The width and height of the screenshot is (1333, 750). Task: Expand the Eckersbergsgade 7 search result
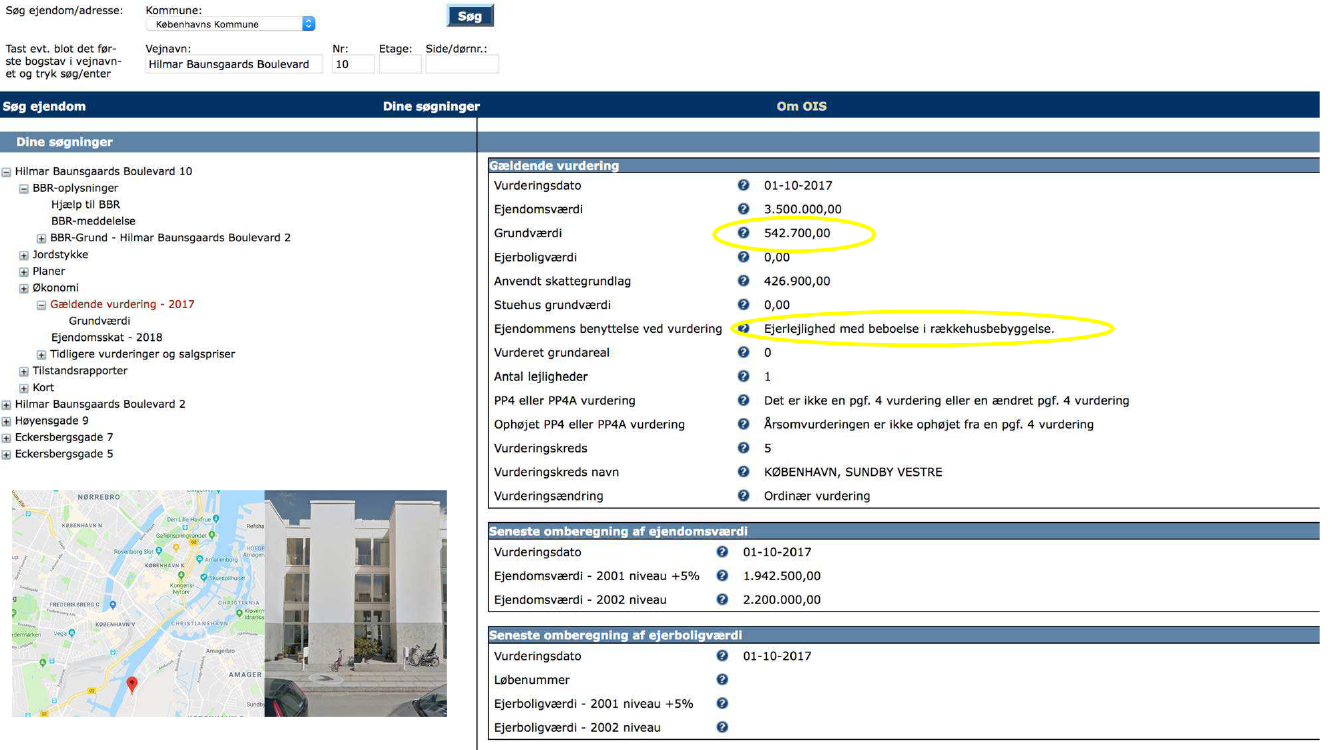click(7, 438)
